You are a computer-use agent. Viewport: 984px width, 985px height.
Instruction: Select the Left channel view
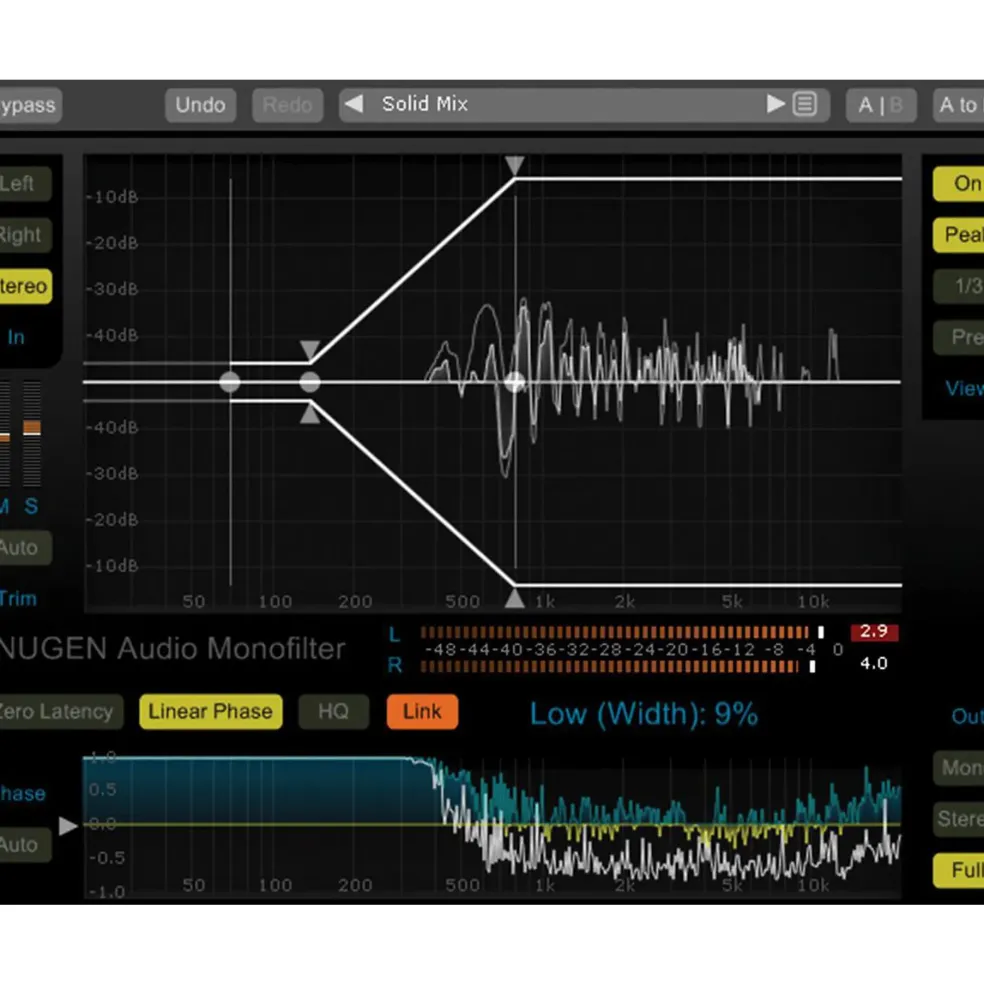(24, 183)
